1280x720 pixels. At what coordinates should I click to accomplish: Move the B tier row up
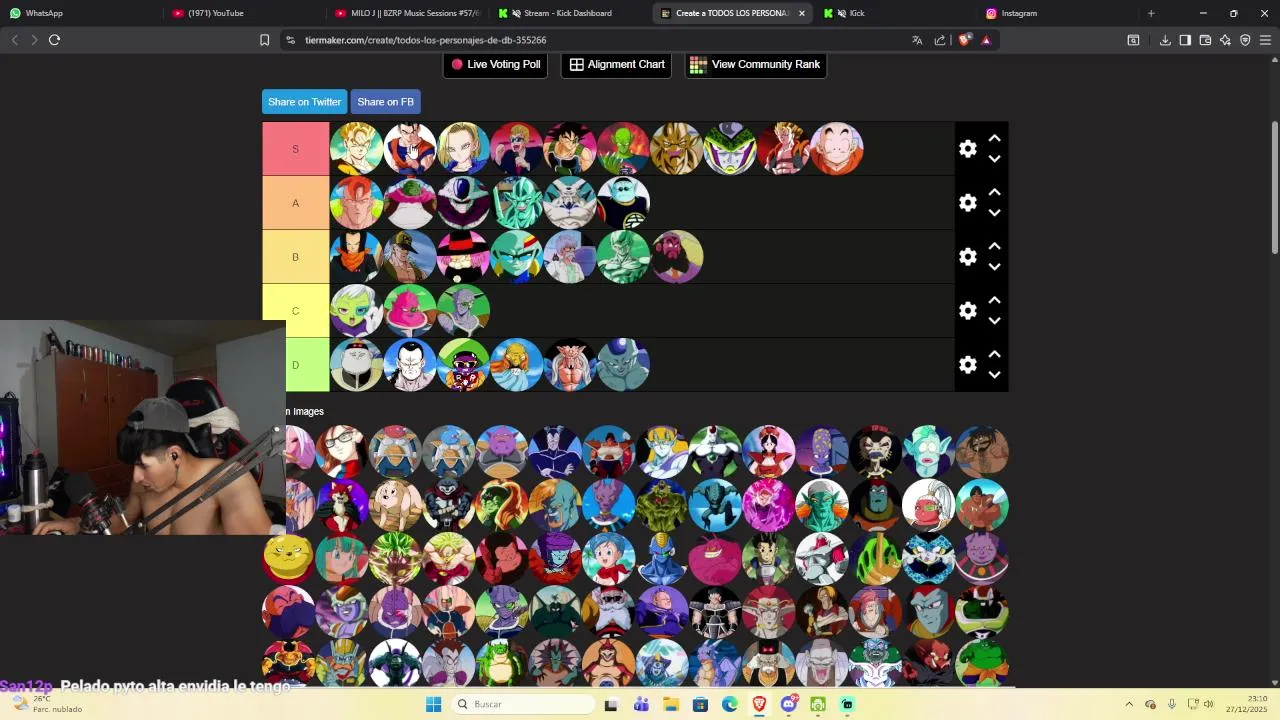pyautogui.click(x=994, y=247)
